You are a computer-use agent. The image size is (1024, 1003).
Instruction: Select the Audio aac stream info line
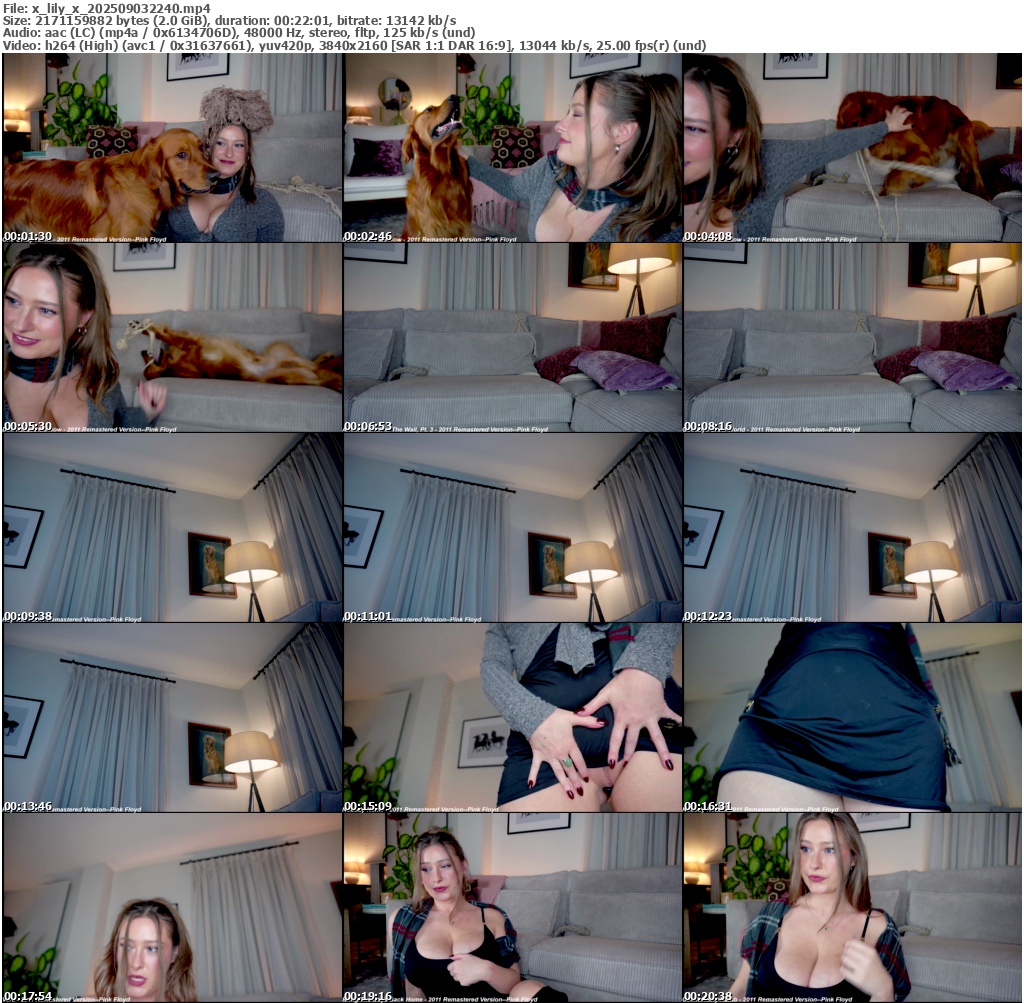point(239,33)
